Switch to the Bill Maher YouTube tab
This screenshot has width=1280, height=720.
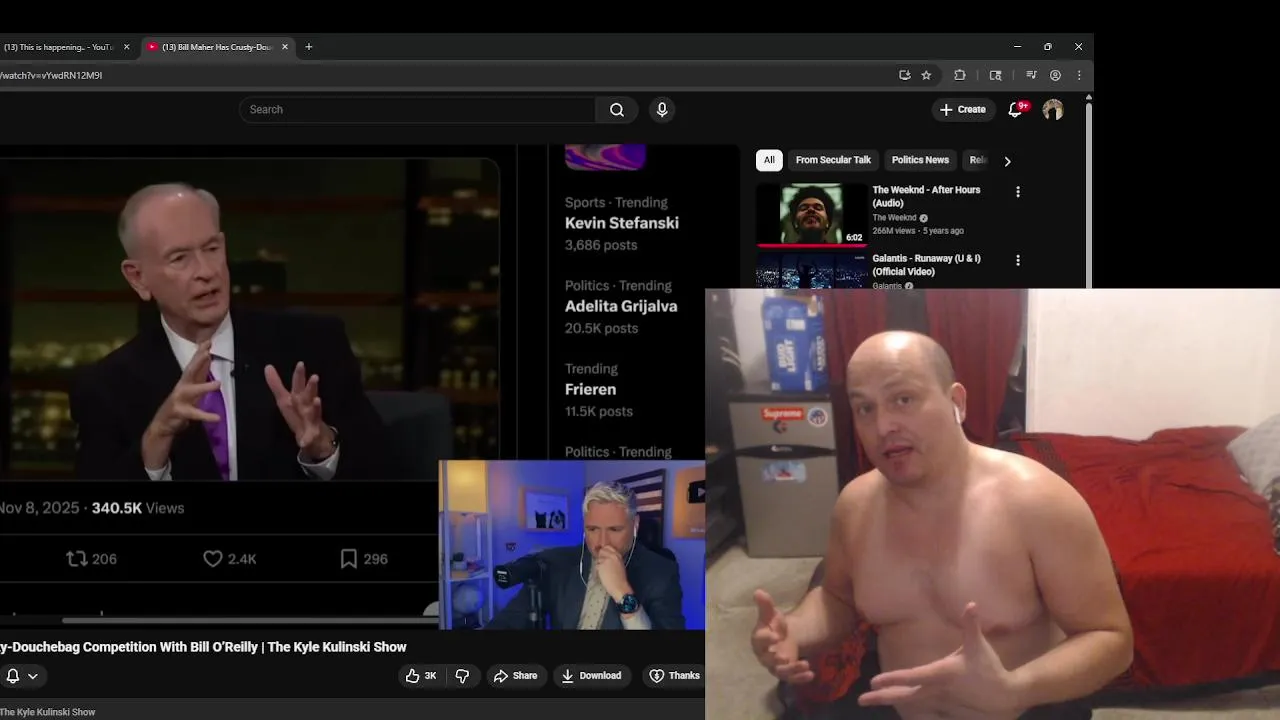[217, 47]
